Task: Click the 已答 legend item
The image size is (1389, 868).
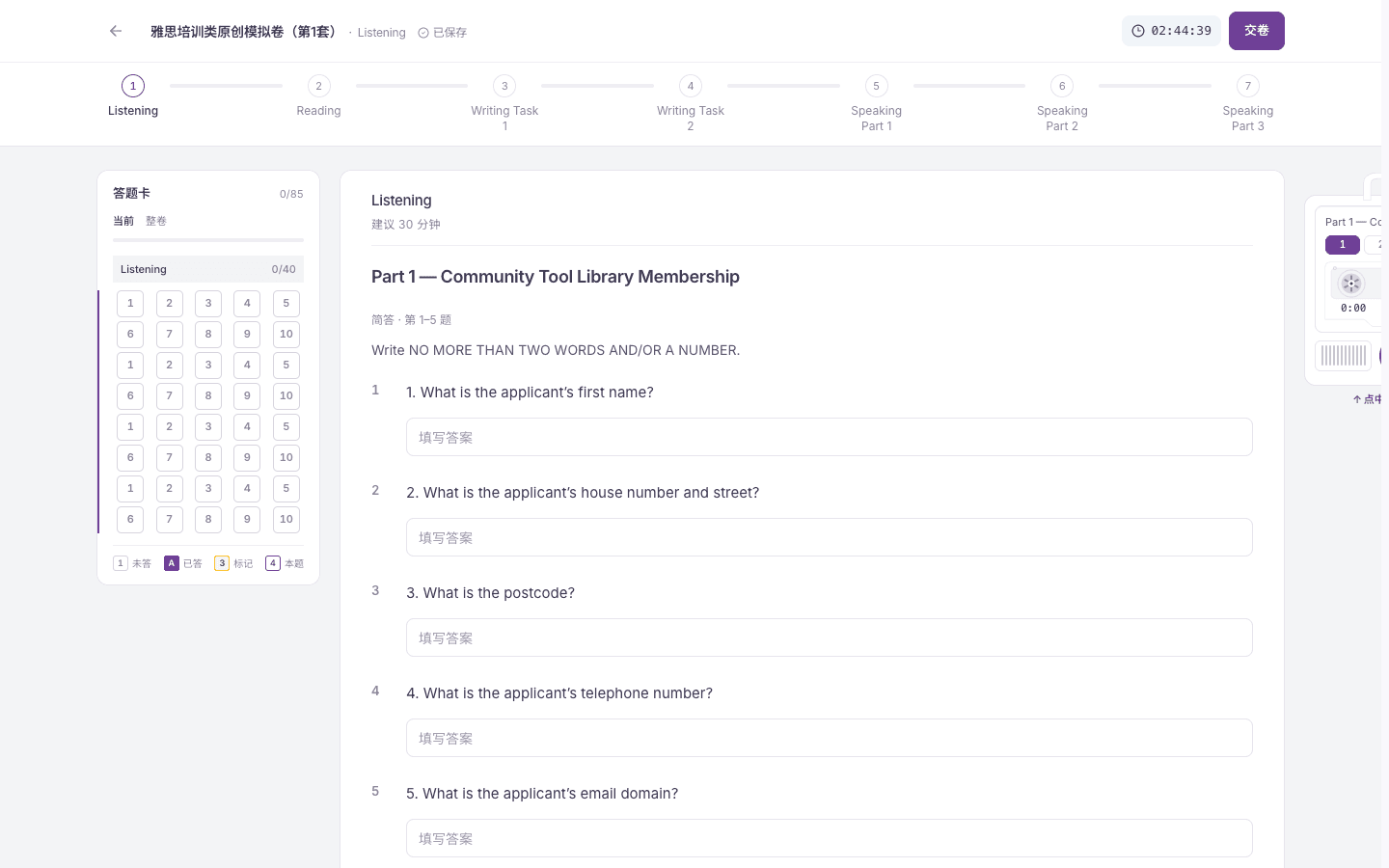Action: (x=183, y=563)
